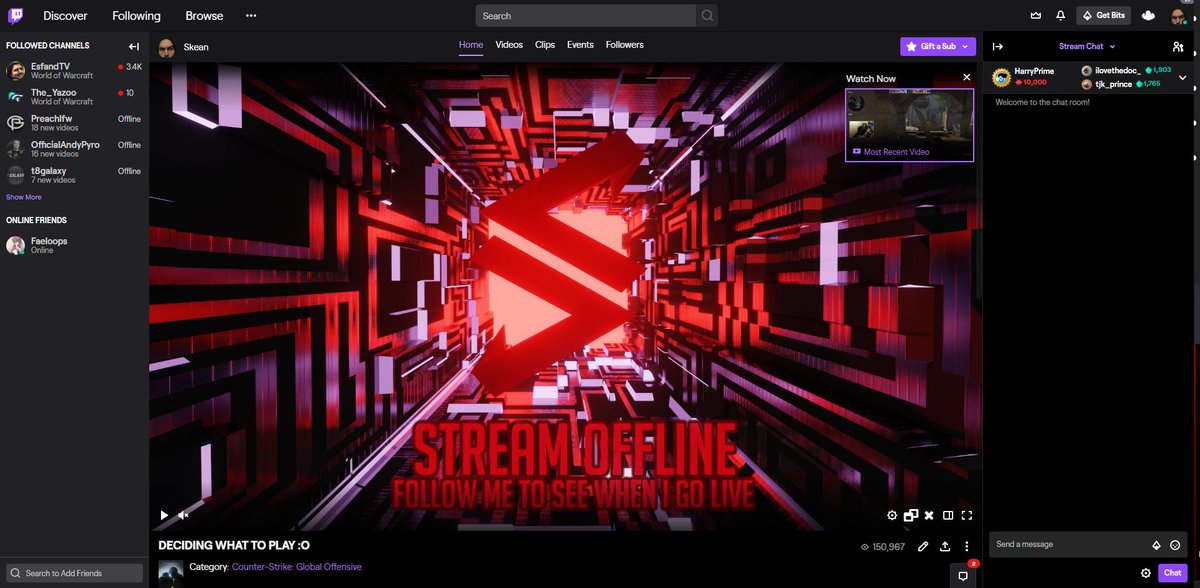Switch to the Clips tab

click(545, 45)
